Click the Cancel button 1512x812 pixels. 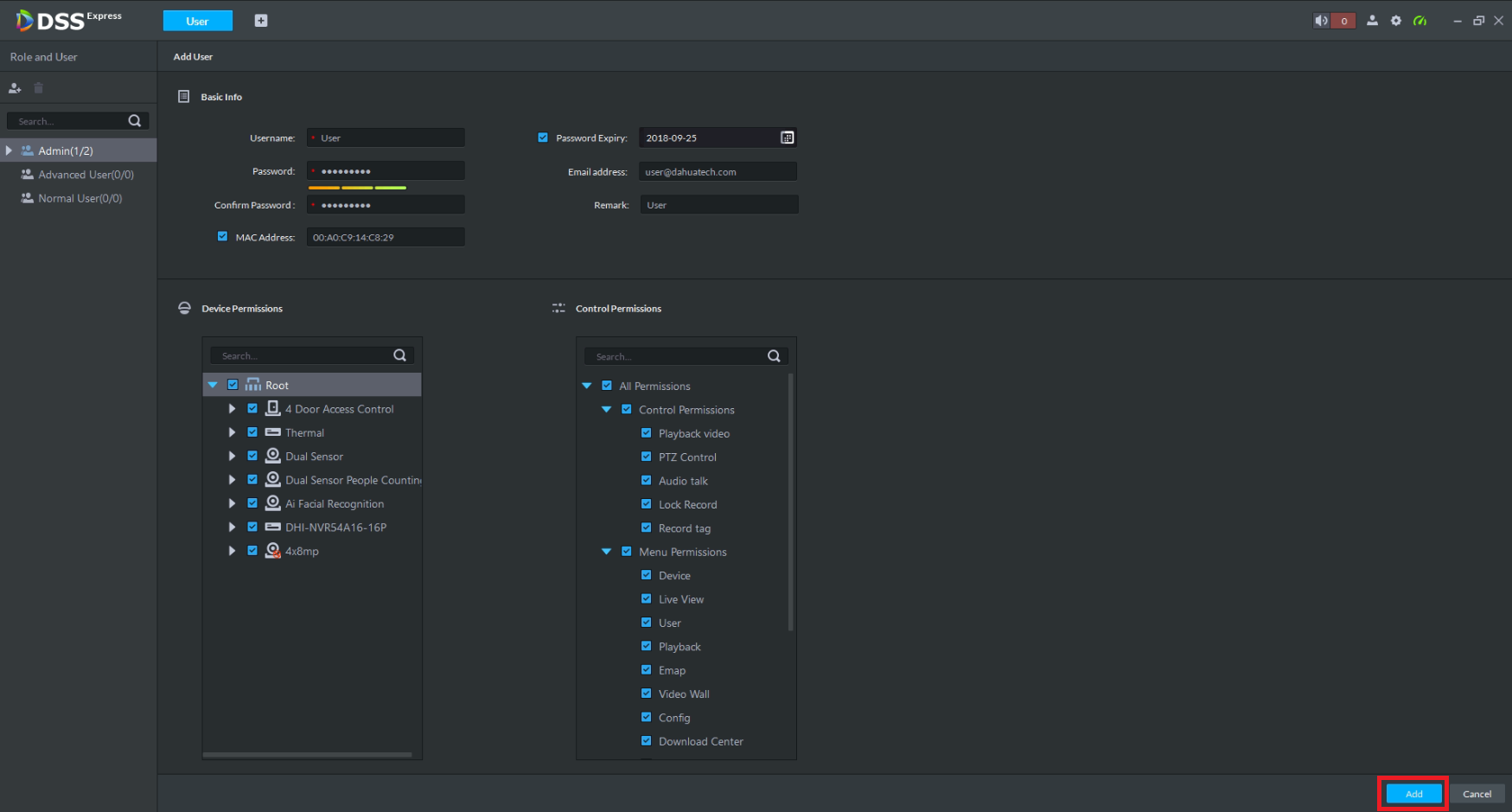coord(1477,794)
